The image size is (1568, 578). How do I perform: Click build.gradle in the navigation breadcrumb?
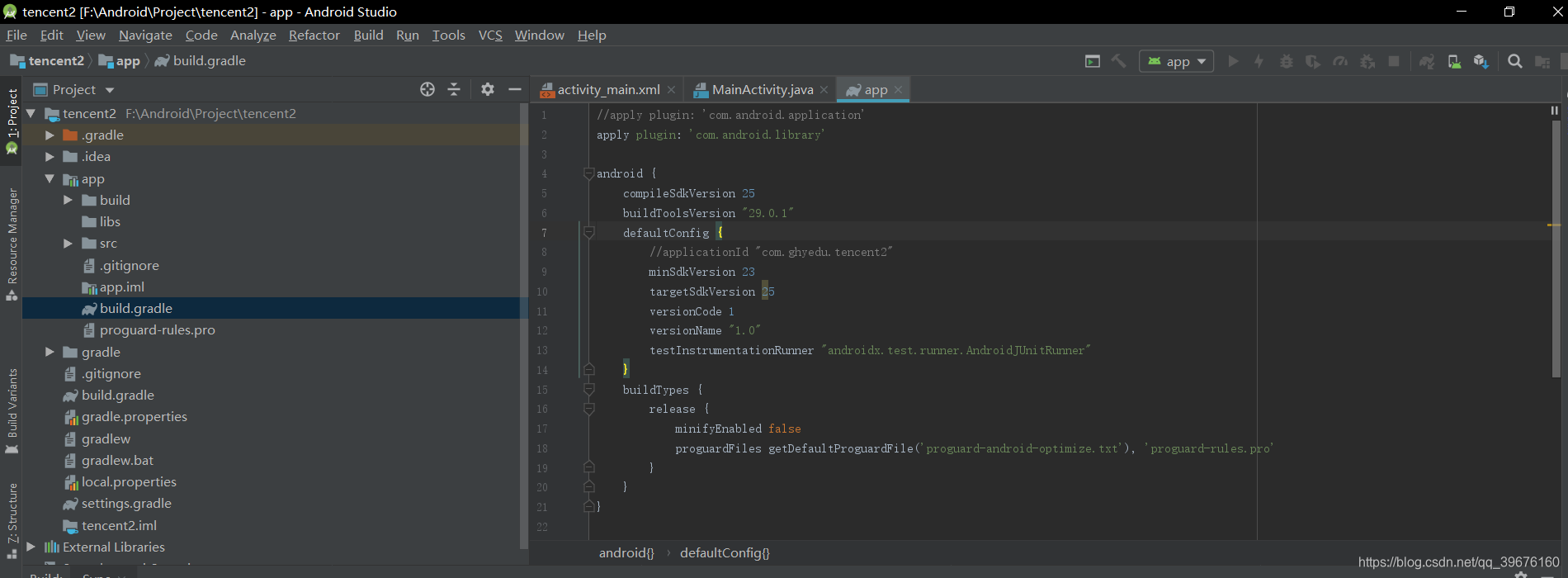pos(201,61)
